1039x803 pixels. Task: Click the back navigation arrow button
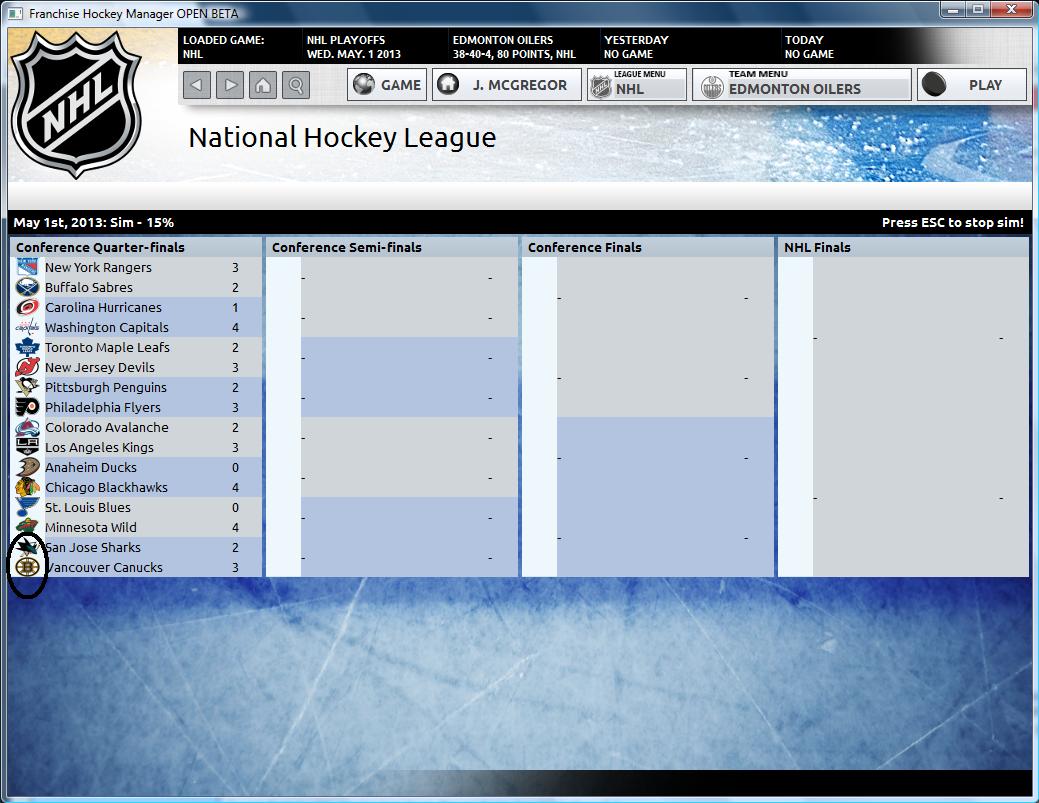tap(198, 85)
